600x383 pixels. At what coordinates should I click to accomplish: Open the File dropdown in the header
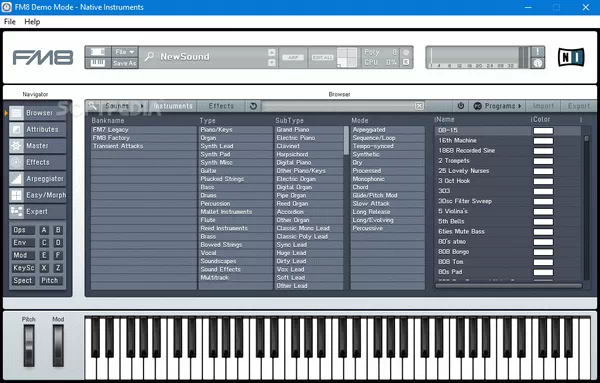click(124, 52)
